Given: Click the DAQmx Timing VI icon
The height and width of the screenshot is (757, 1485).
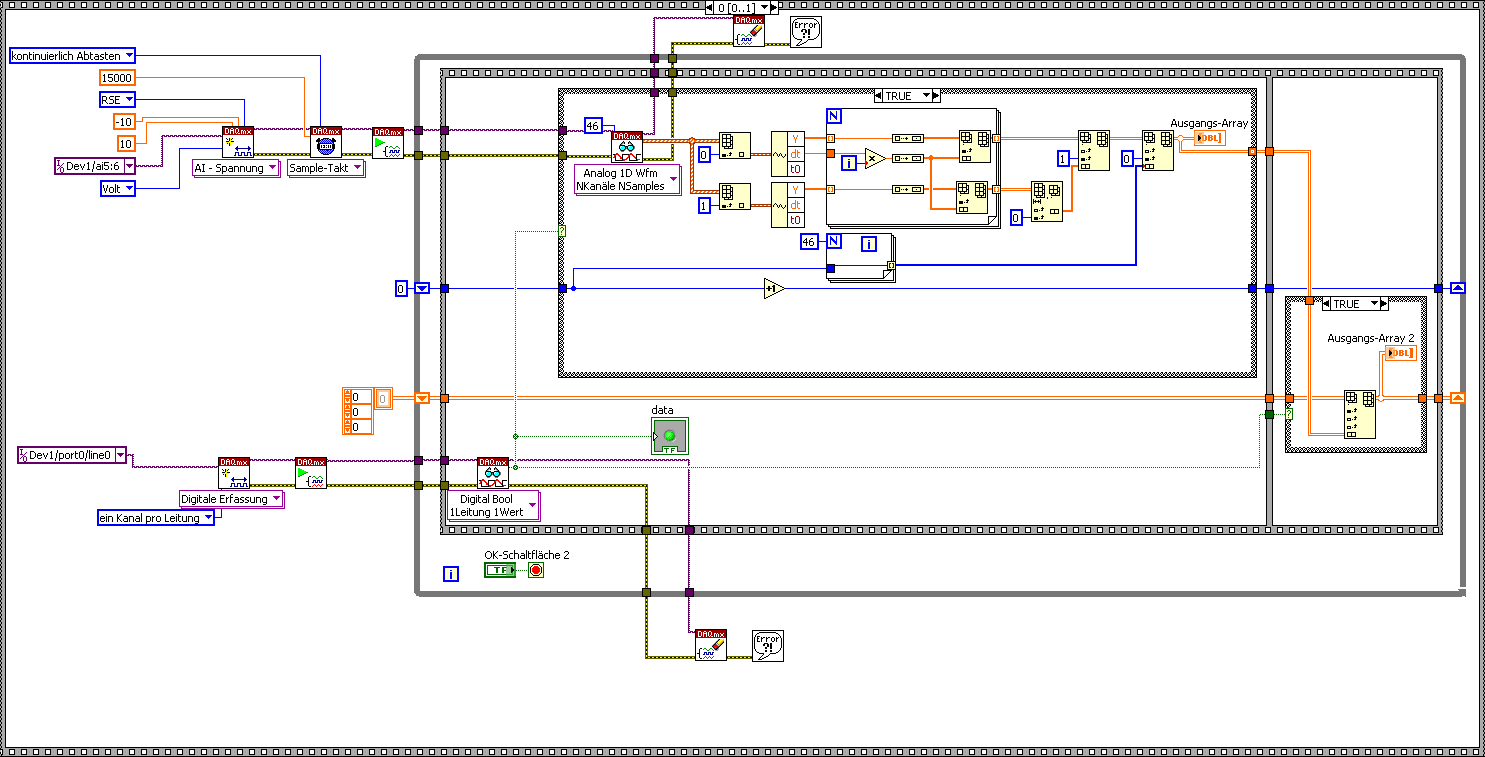Looking at the screenshot, I should (x=326, y=142).
